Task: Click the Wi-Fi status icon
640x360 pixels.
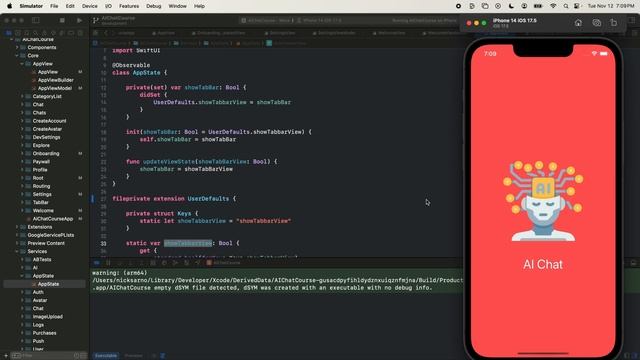Action: tap(553, 6)
